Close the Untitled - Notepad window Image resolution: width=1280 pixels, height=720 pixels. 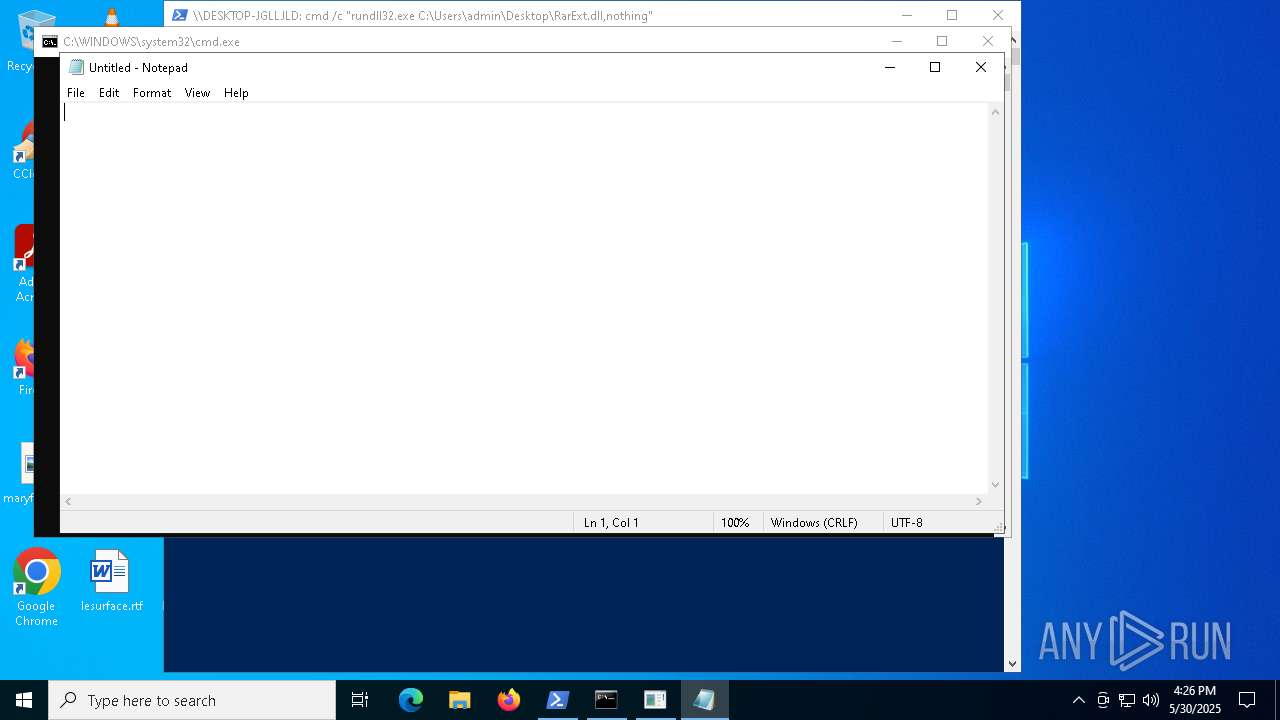981,67
